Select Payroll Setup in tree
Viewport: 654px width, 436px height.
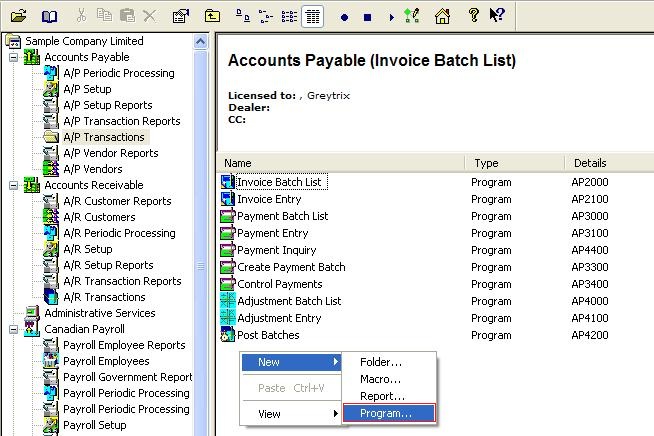[95, 425]
